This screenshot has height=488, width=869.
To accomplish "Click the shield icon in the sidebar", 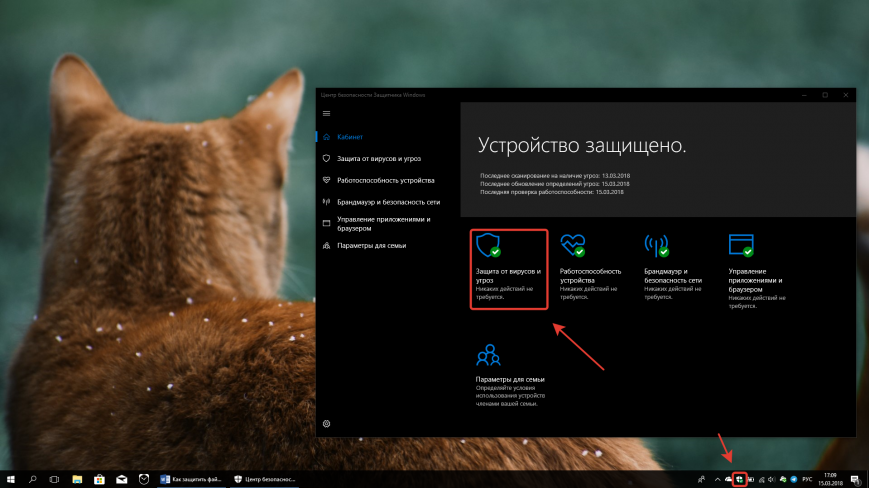I will pyautogui.click(x=326, y=158).
